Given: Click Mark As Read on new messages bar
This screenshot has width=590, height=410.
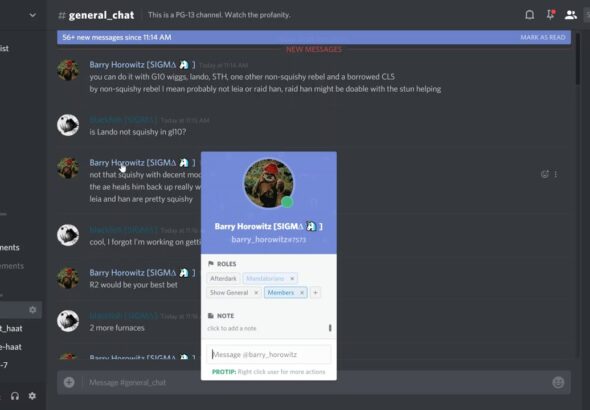Looking at the screenshot, I should 543,37.
